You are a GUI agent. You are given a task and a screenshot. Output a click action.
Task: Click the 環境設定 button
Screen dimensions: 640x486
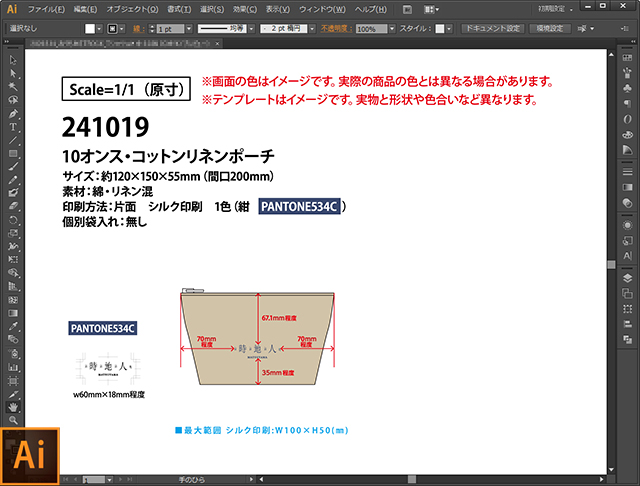point(551,29)
